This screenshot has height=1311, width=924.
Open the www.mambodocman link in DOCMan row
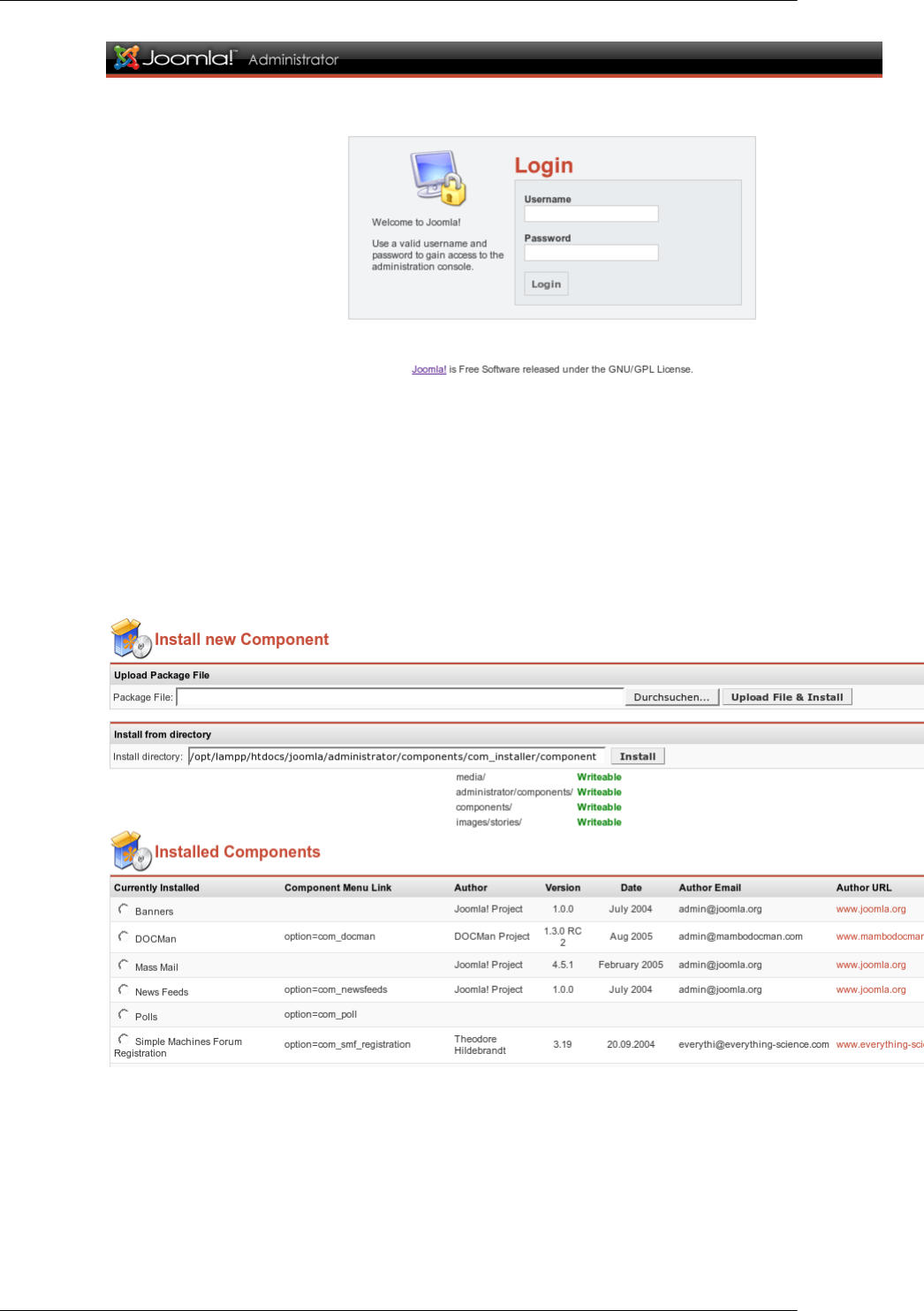click(x=880, y=936)
